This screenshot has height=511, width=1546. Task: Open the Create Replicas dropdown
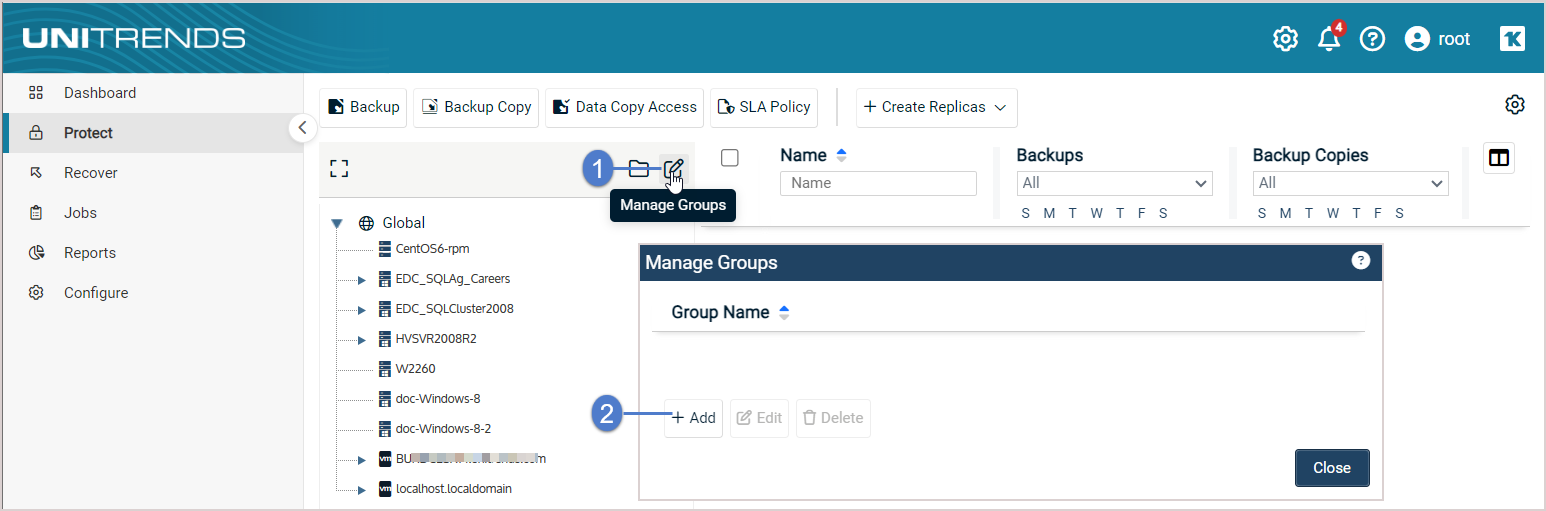(936, 107)
